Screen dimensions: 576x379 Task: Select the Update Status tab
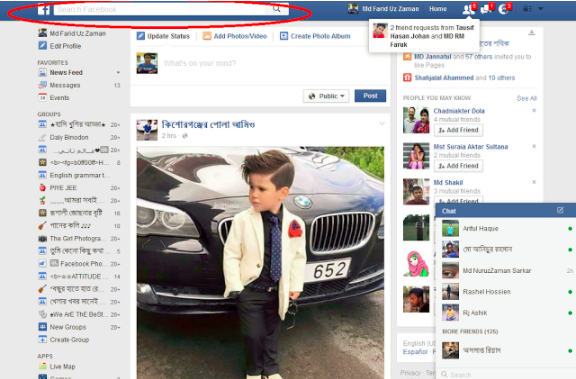pos(163,36)
